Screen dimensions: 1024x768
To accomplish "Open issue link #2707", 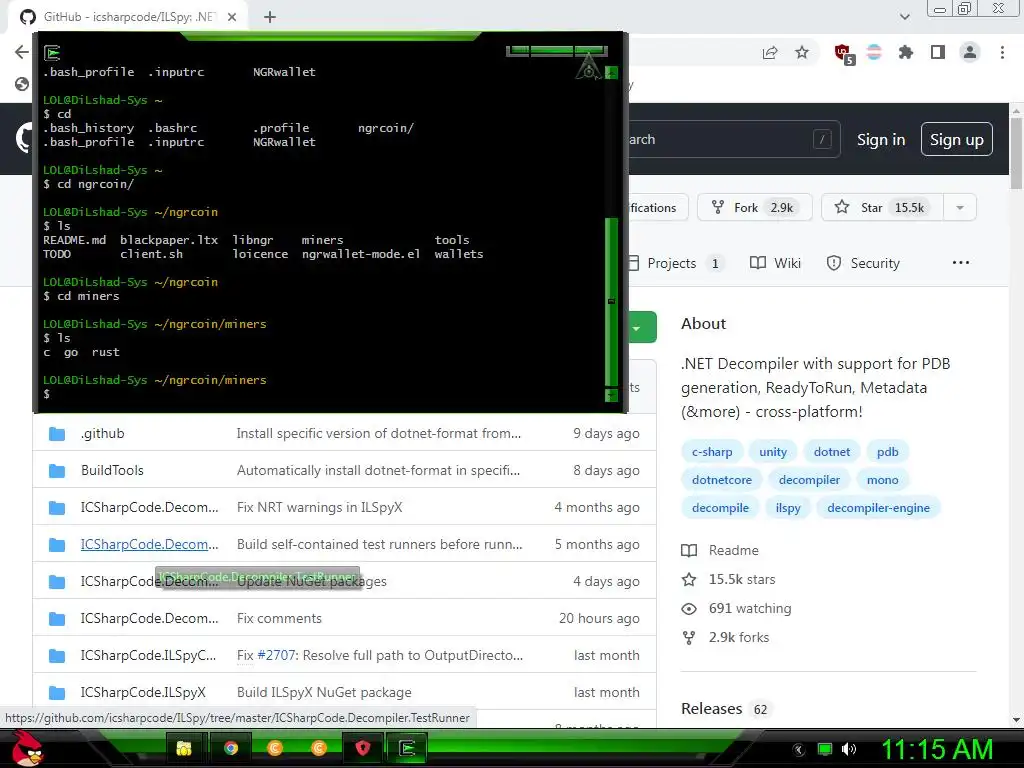I will 276,655.
